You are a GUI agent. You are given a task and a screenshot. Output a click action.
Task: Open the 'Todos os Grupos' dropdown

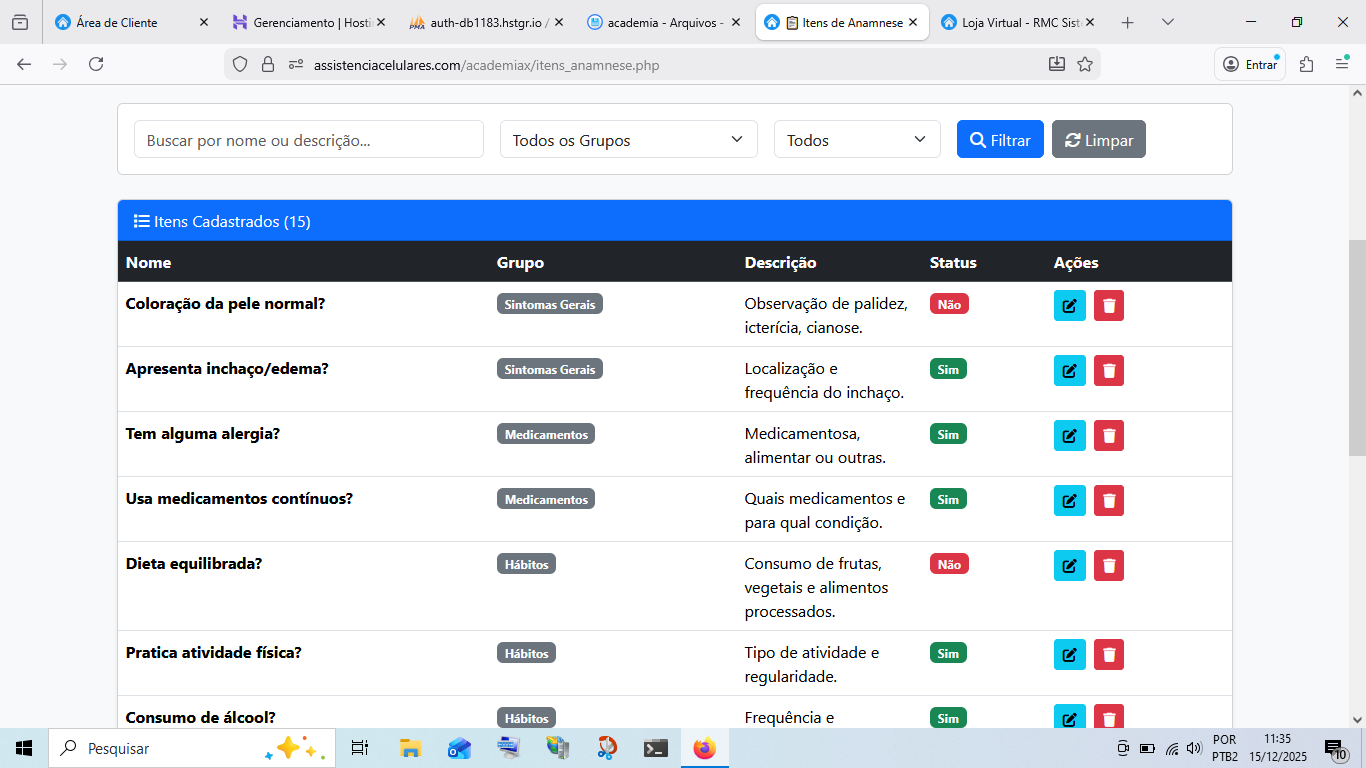(x=628, y=140)
